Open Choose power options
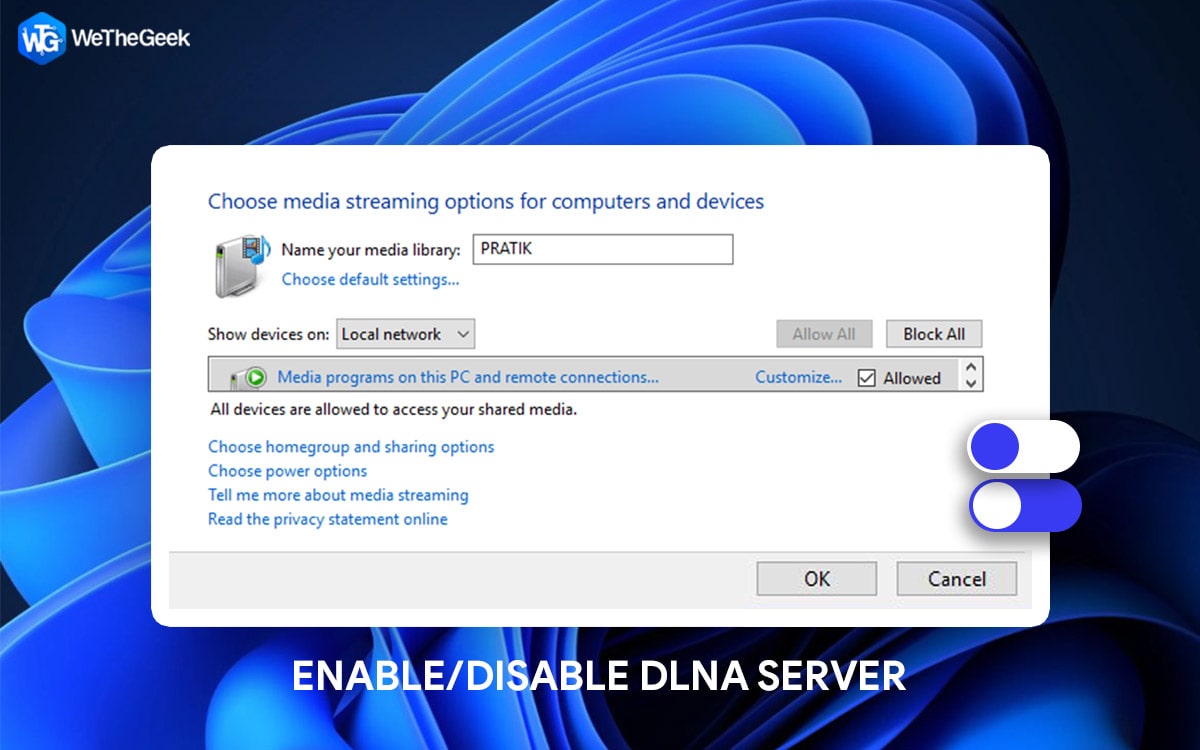Viewport: 1200px width, 750px height. [287, 470]
